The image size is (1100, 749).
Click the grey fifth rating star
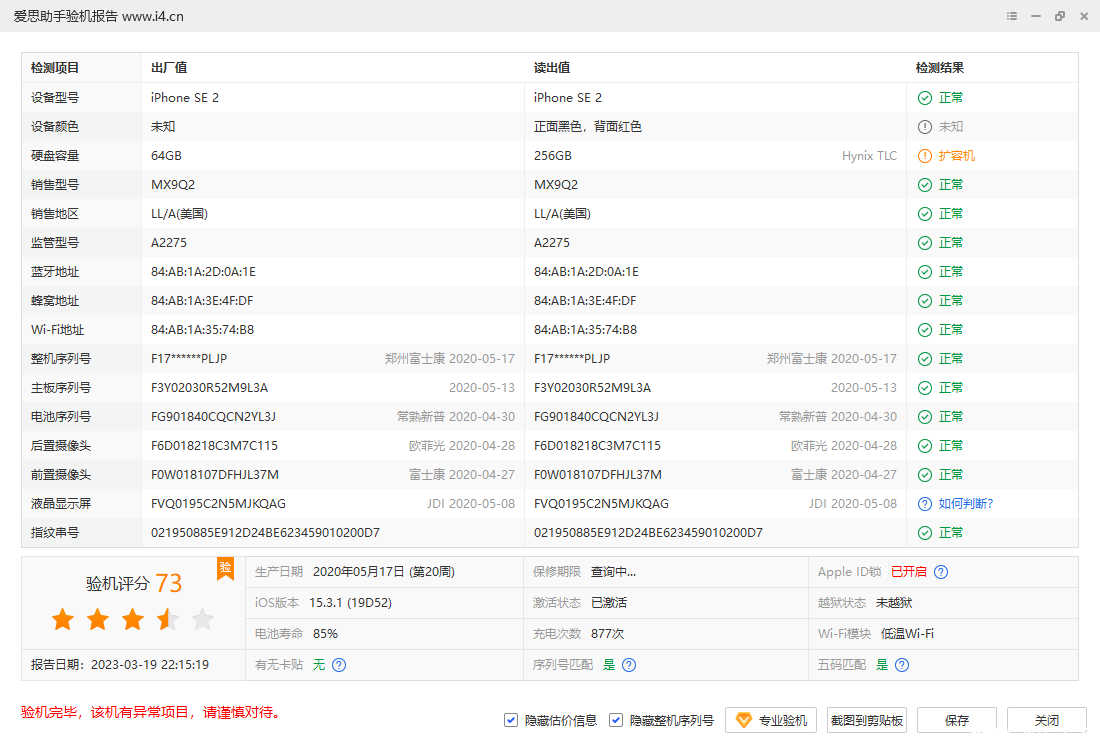click(203, 619)
